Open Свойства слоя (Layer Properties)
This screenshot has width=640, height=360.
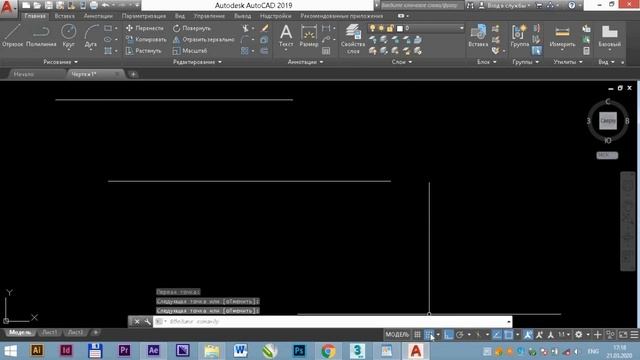click(x=353, y=39)
